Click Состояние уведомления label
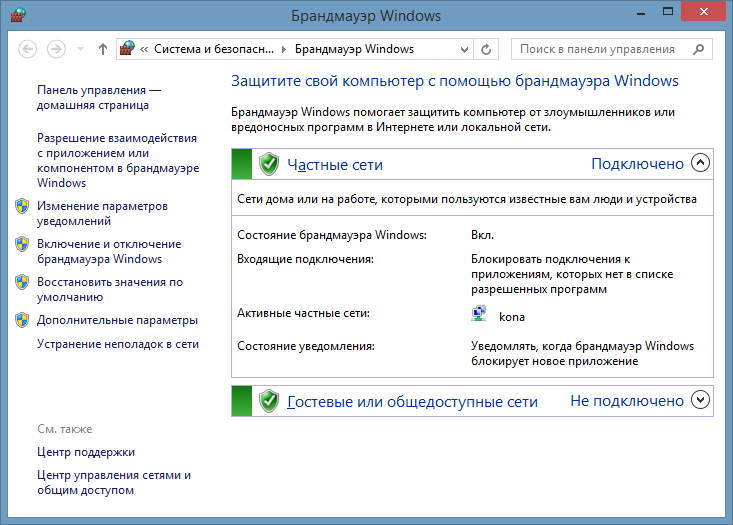The height and width of the screenshot is (525, 733). (306, 346)
